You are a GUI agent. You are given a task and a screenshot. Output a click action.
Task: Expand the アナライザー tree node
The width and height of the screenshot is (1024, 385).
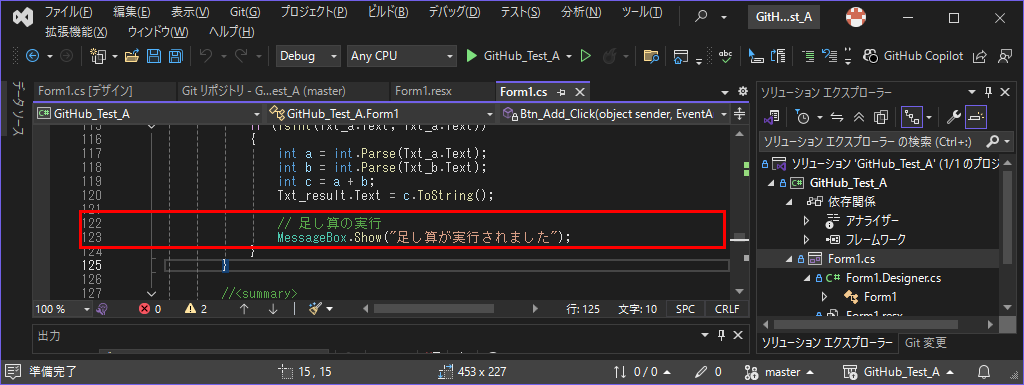[807, 221]
